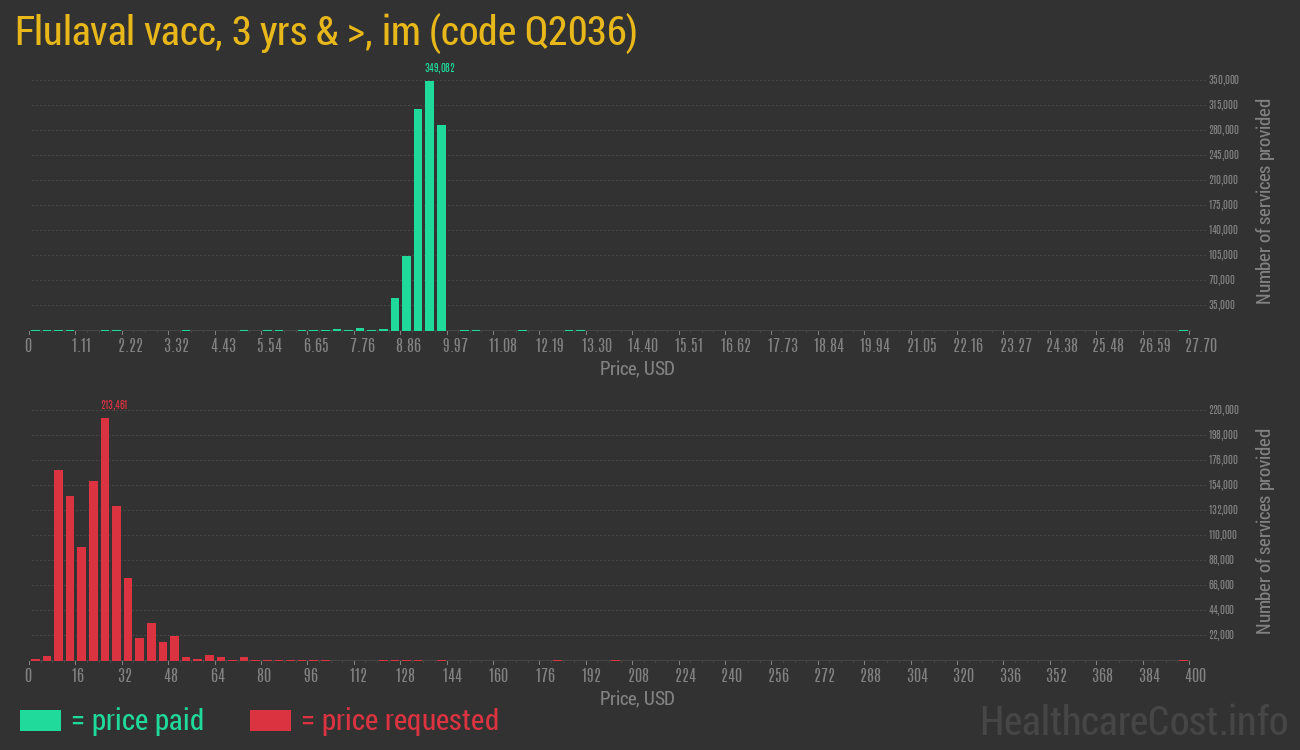This screenshot has width=1300, height=750.
Task: Select the "= price paid" legend text
Action: [138, 720]
